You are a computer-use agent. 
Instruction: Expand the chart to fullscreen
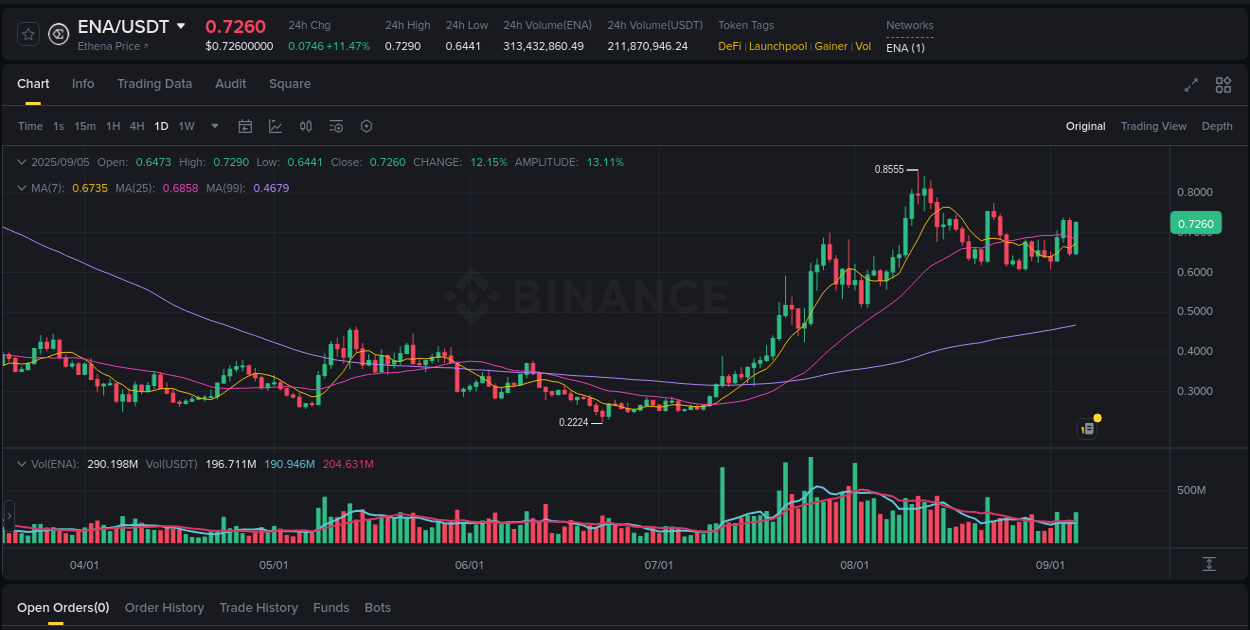[x=1190, y=86]
